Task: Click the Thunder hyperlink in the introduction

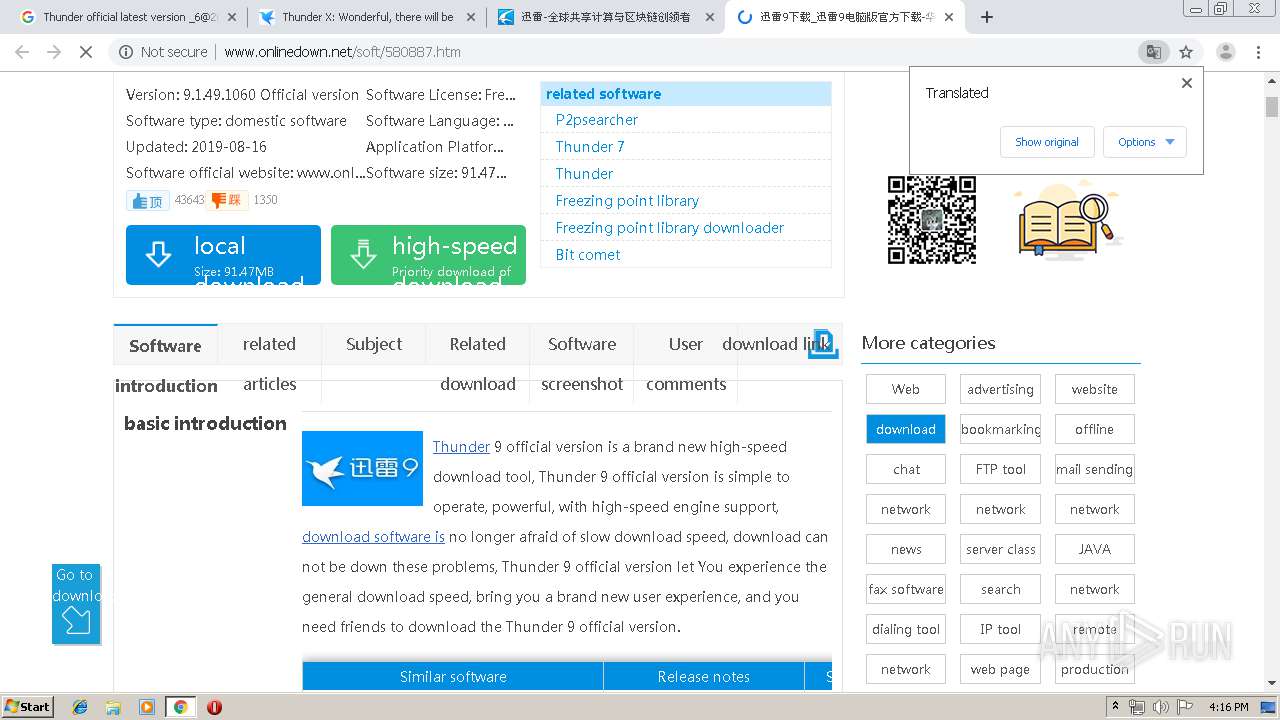Action: click(461, 447)
